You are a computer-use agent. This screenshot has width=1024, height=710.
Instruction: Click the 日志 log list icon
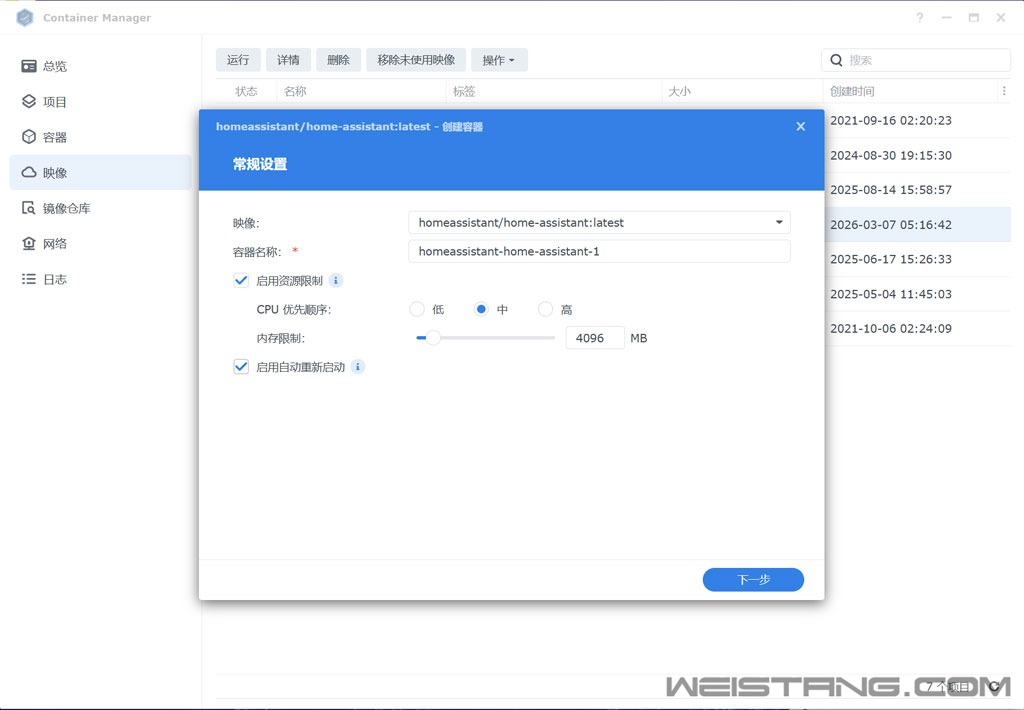pyautogui.click(x=29, y=279)
